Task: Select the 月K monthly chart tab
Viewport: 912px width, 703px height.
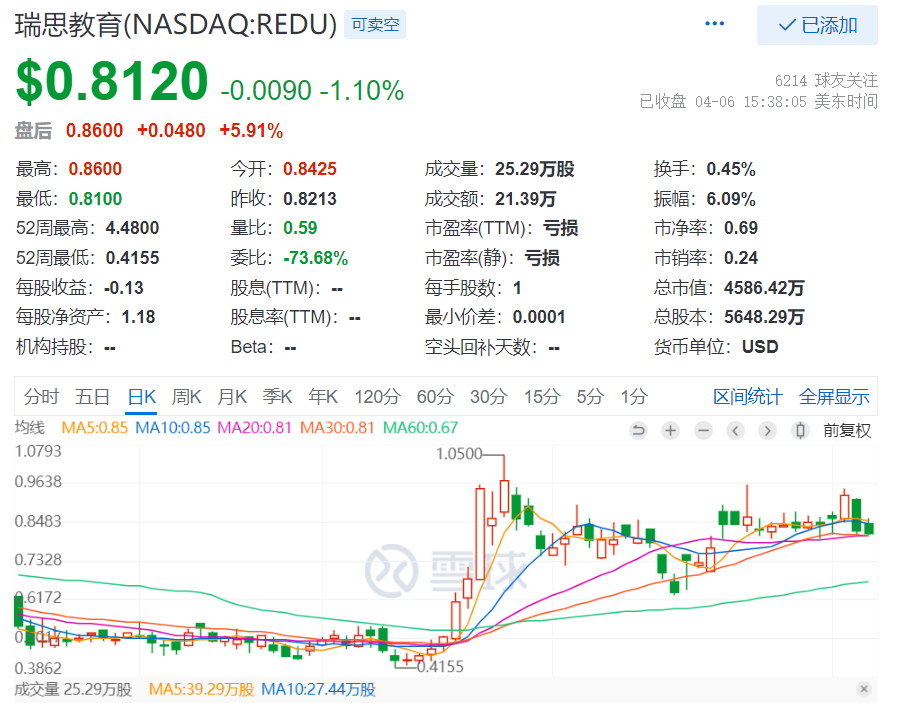Action: tap(232, 397)
